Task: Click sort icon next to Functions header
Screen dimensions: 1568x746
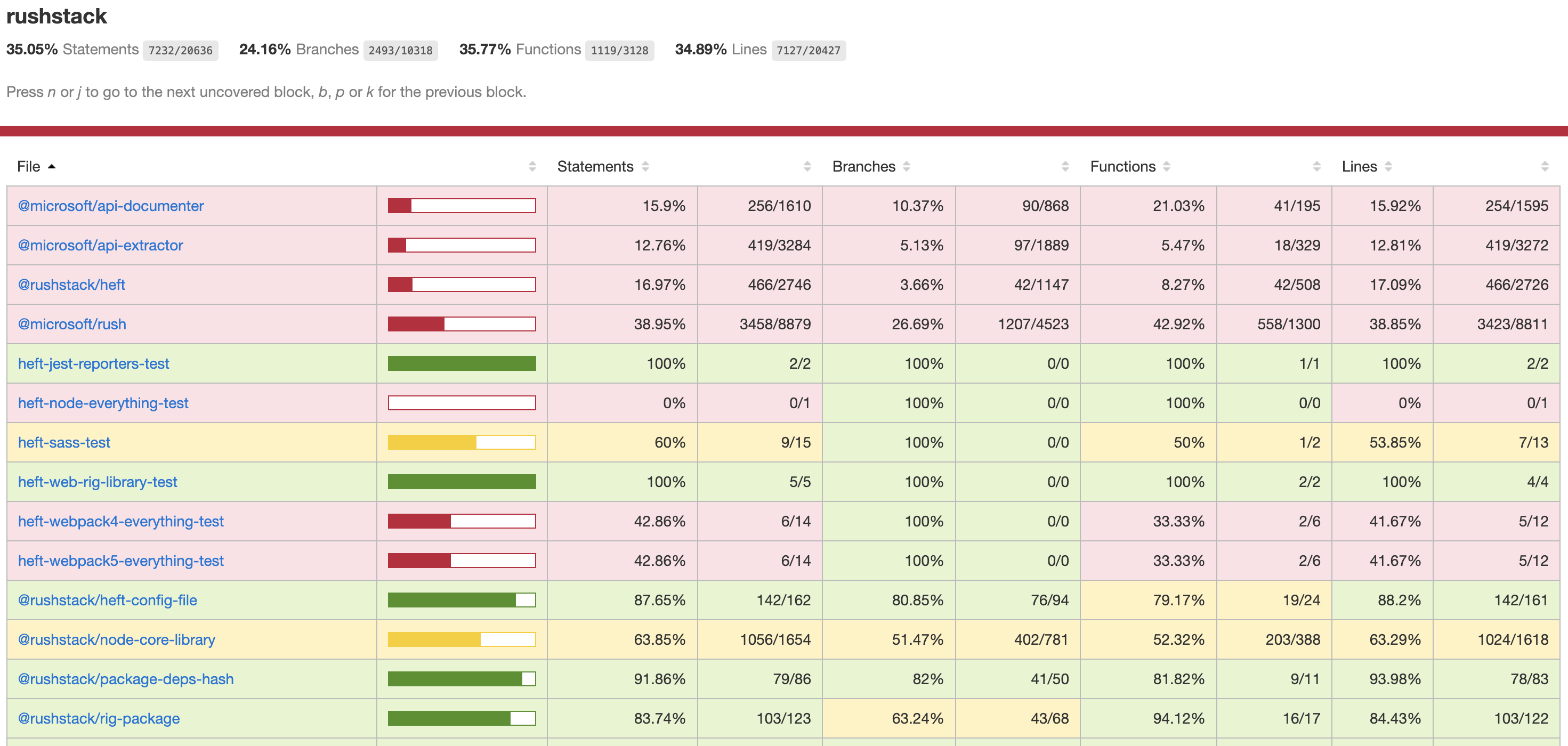Action: tap(1166, 166)
